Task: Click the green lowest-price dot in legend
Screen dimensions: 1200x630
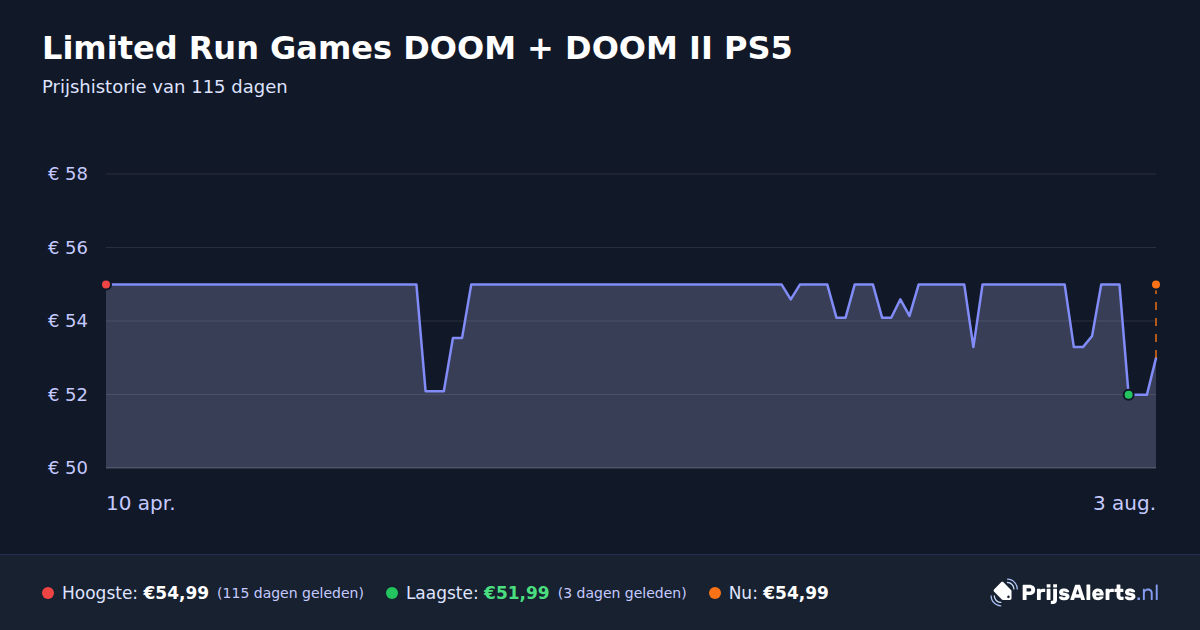Action: (392, 593)
